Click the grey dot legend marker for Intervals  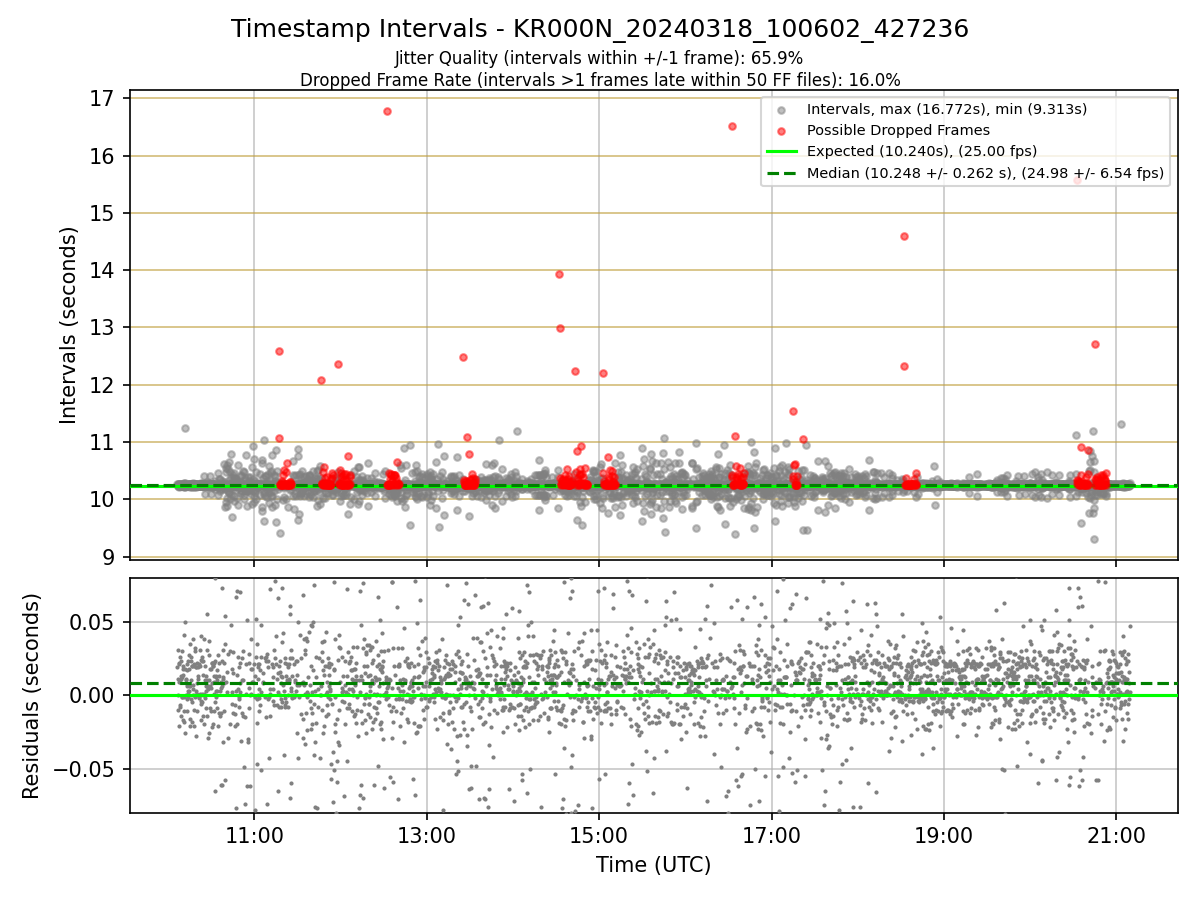click(781, 109)
